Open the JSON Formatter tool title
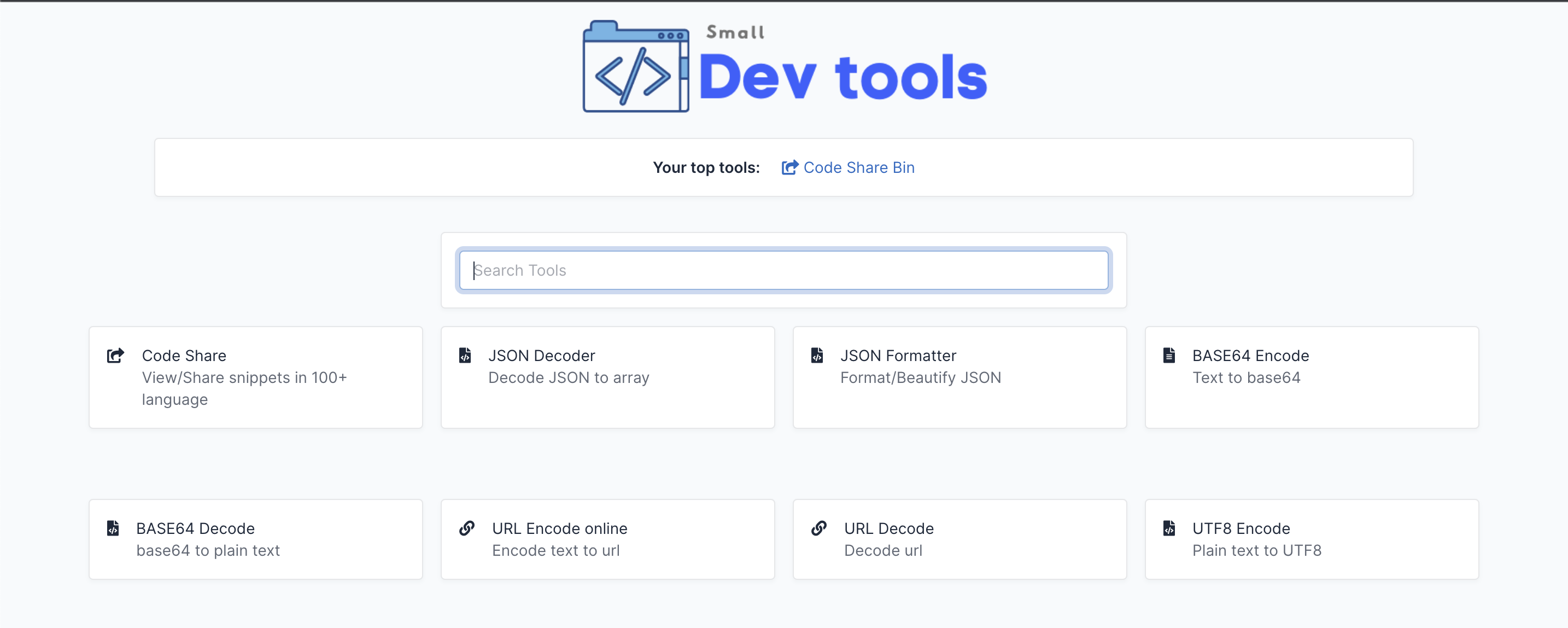This screenshot has width=1568, height=628. [x=898, y=356]
